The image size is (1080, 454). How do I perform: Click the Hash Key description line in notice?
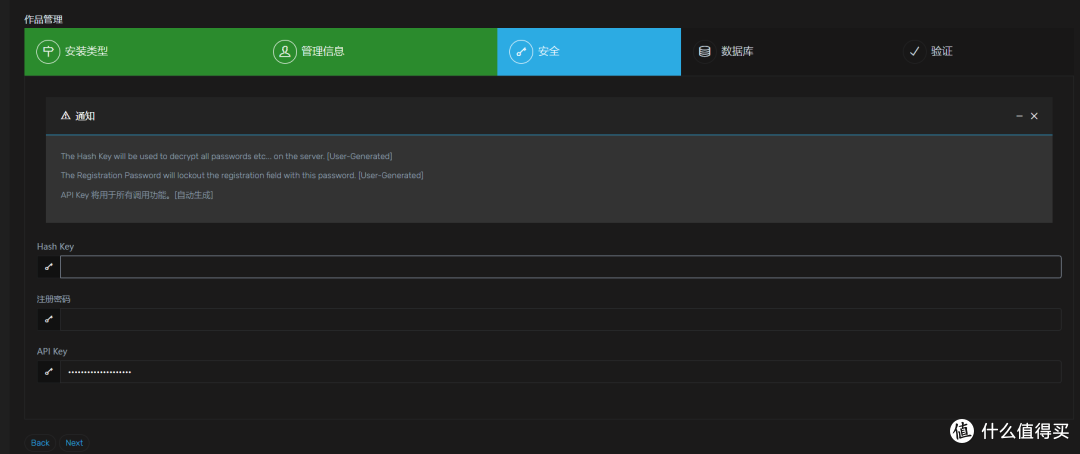coord(227,156)
